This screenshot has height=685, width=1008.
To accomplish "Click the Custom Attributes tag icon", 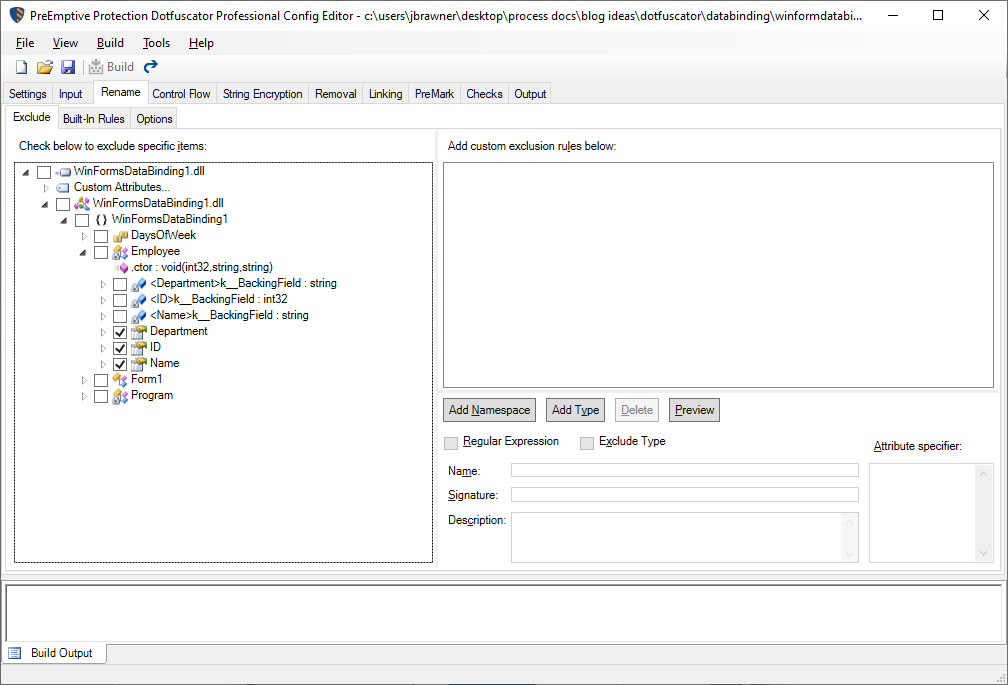I will (x=63, y=188).
